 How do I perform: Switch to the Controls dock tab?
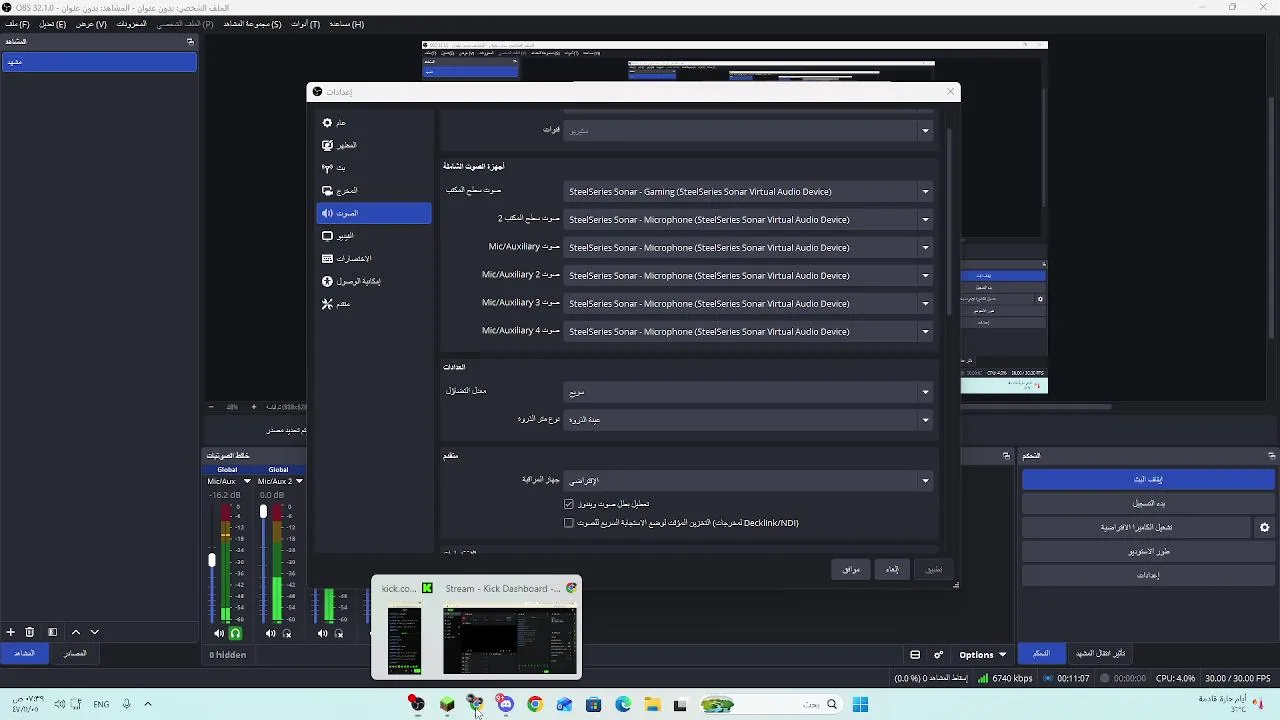coord(1041,654)
